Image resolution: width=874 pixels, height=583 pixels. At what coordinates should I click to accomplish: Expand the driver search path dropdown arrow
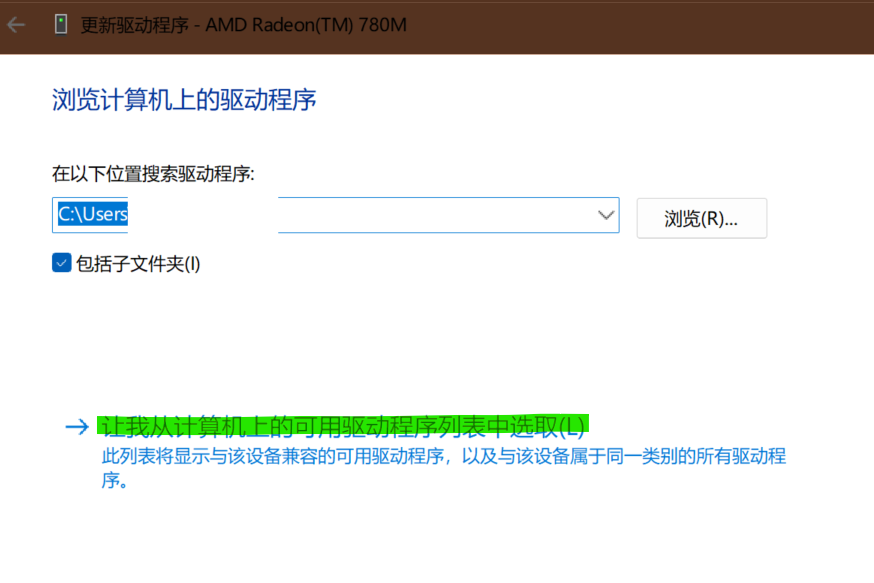click(x=606, y=215)
